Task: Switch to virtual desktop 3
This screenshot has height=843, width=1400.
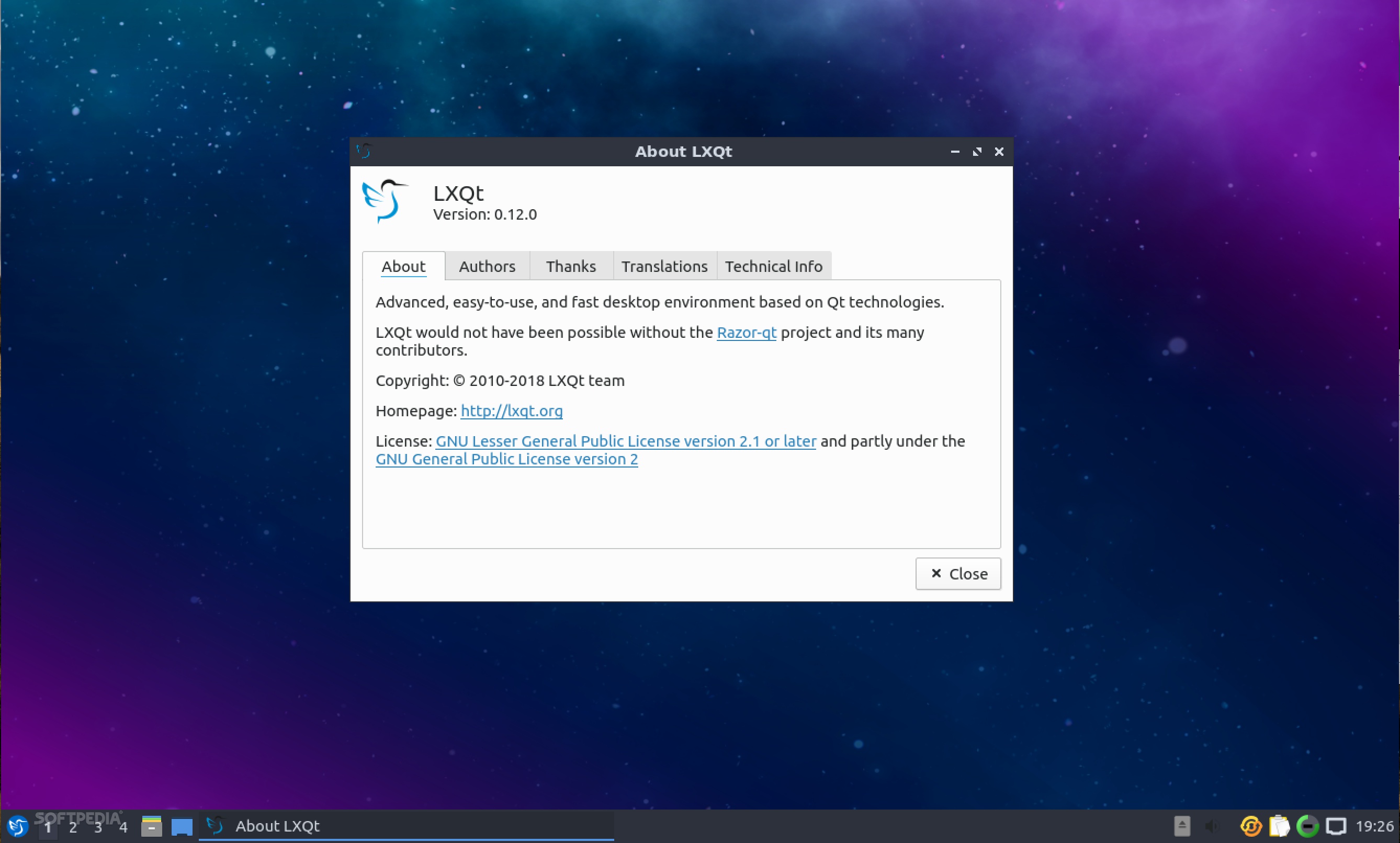Action: click(98, 827)
